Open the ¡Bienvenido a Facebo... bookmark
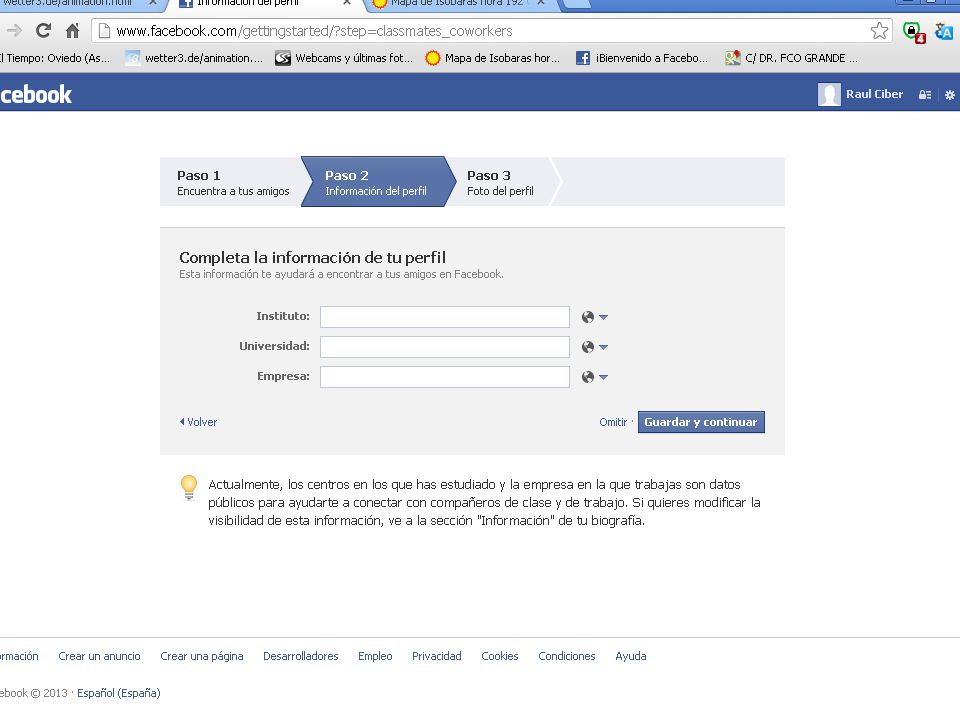960x720 pixels. coord(642,58)
